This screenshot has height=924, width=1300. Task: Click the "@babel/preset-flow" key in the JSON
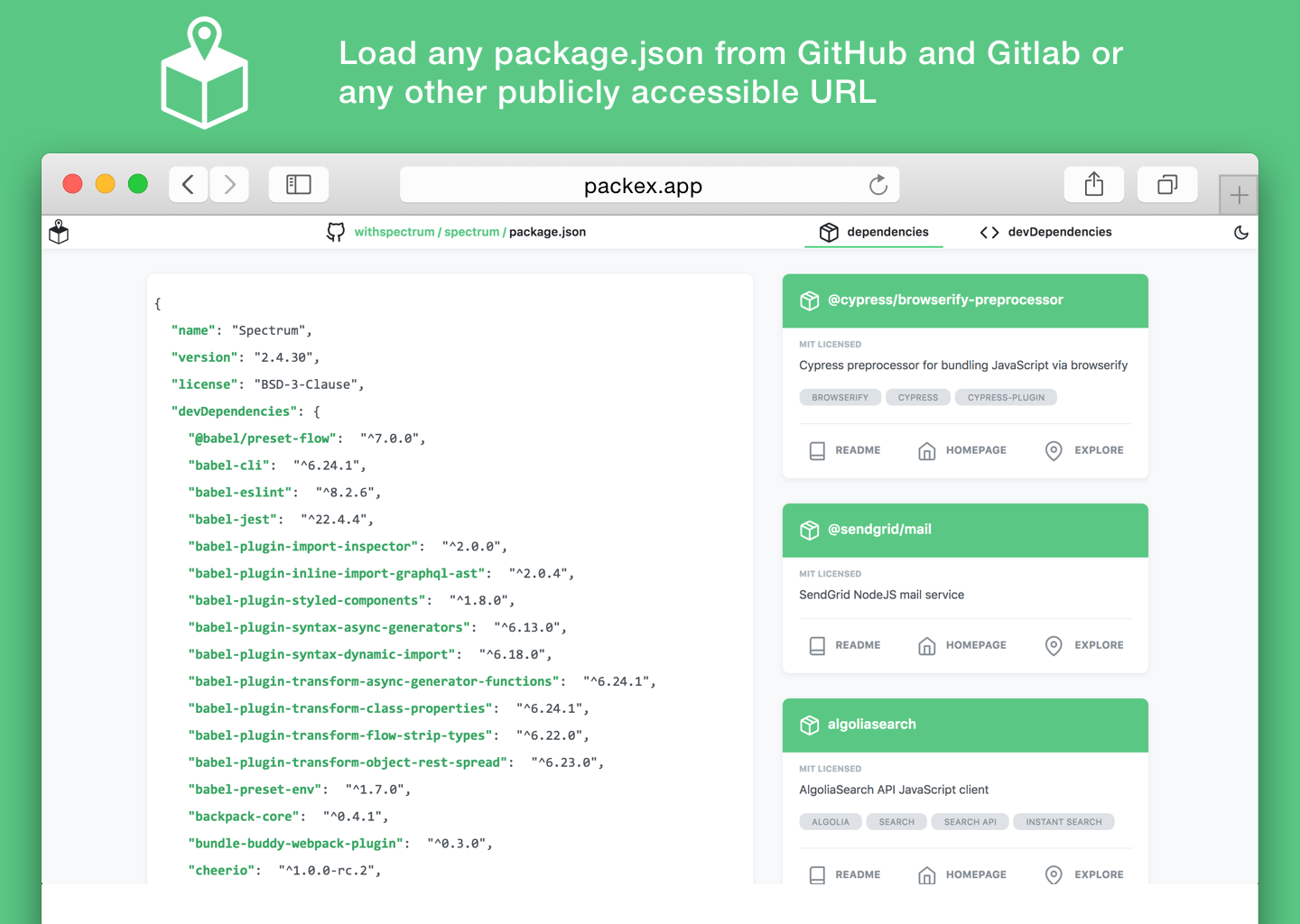[263, 439]
